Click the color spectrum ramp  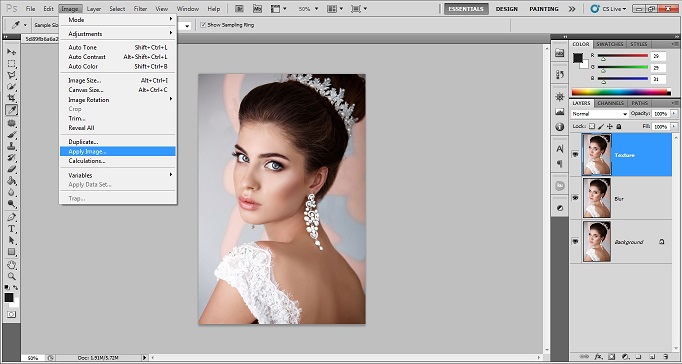pyautogui.click(x=619, y=92)
